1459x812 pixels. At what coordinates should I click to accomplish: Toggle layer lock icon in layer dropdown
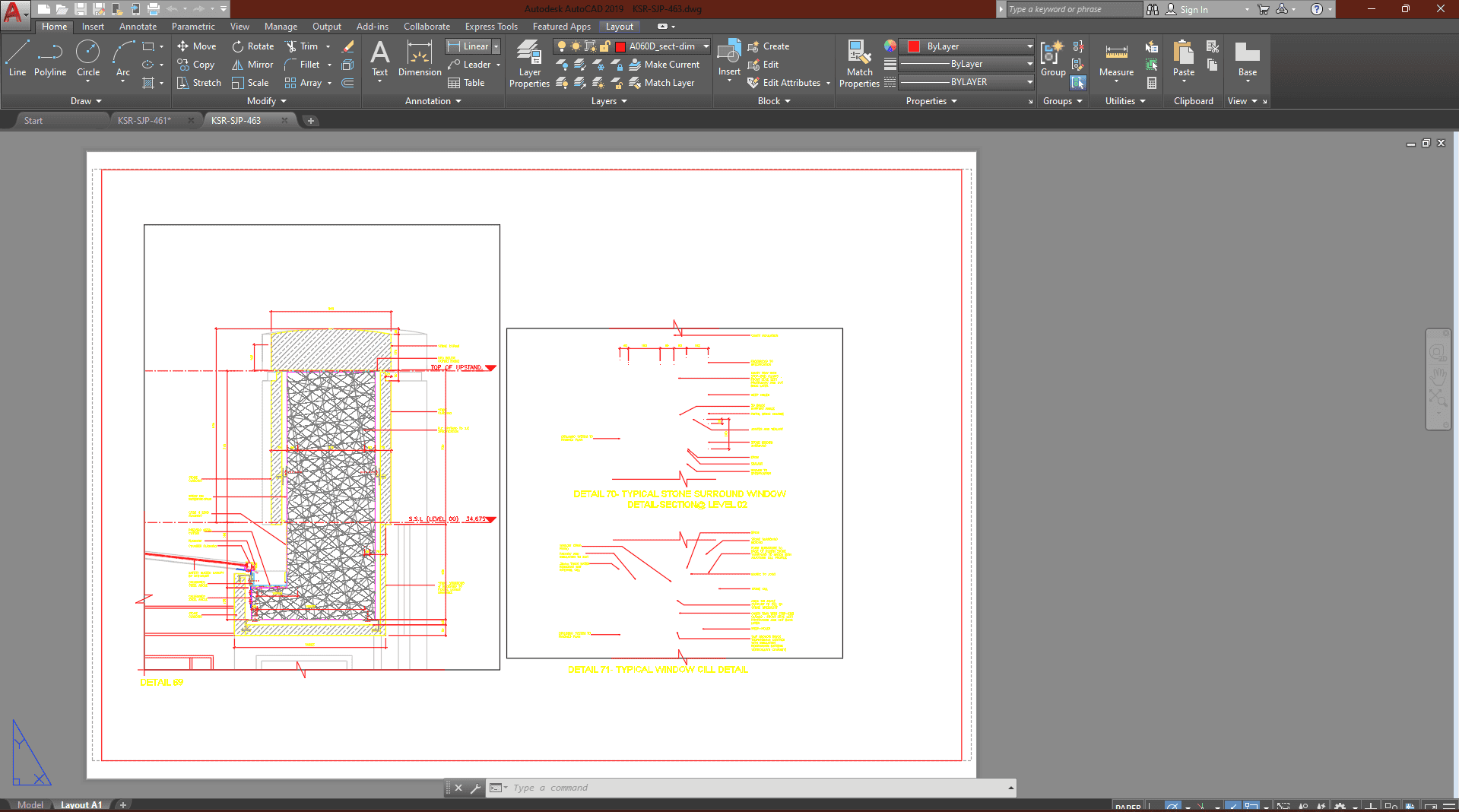(604, 46)
